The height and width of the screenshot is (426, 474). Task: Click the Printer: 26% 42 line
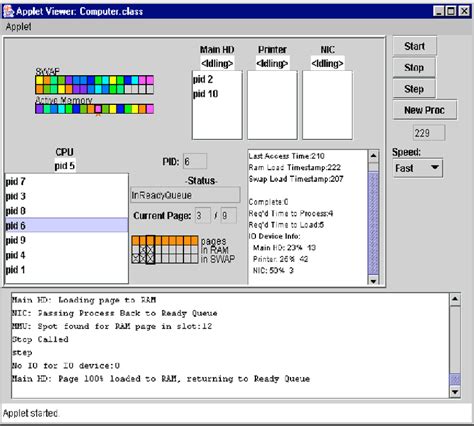280,259
